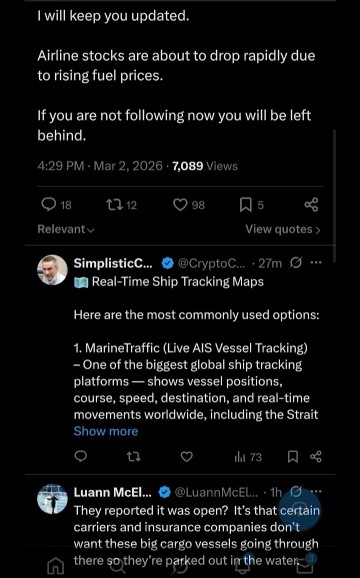
Task: Open Luann McEl... profile avatar
Action: pyautogui.click(x=52, y=499)
